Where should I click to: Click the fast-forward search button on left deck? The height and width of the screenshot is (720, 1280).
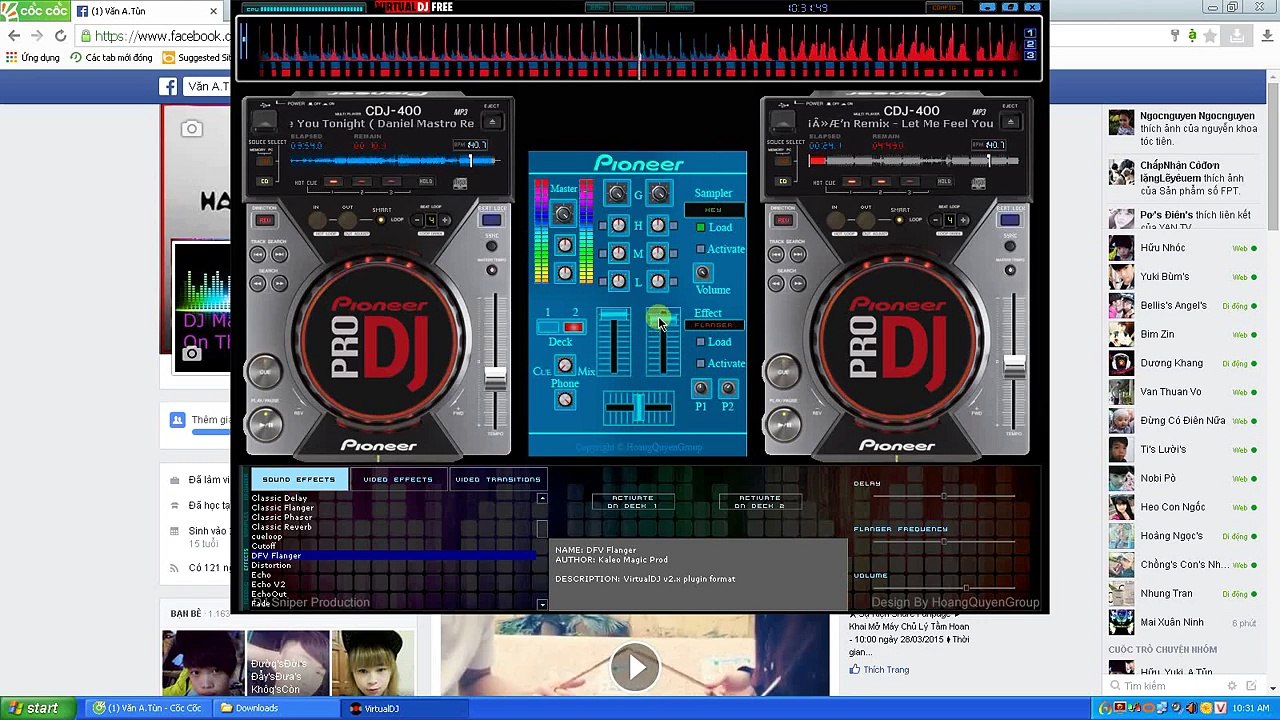tap(280, 284)
